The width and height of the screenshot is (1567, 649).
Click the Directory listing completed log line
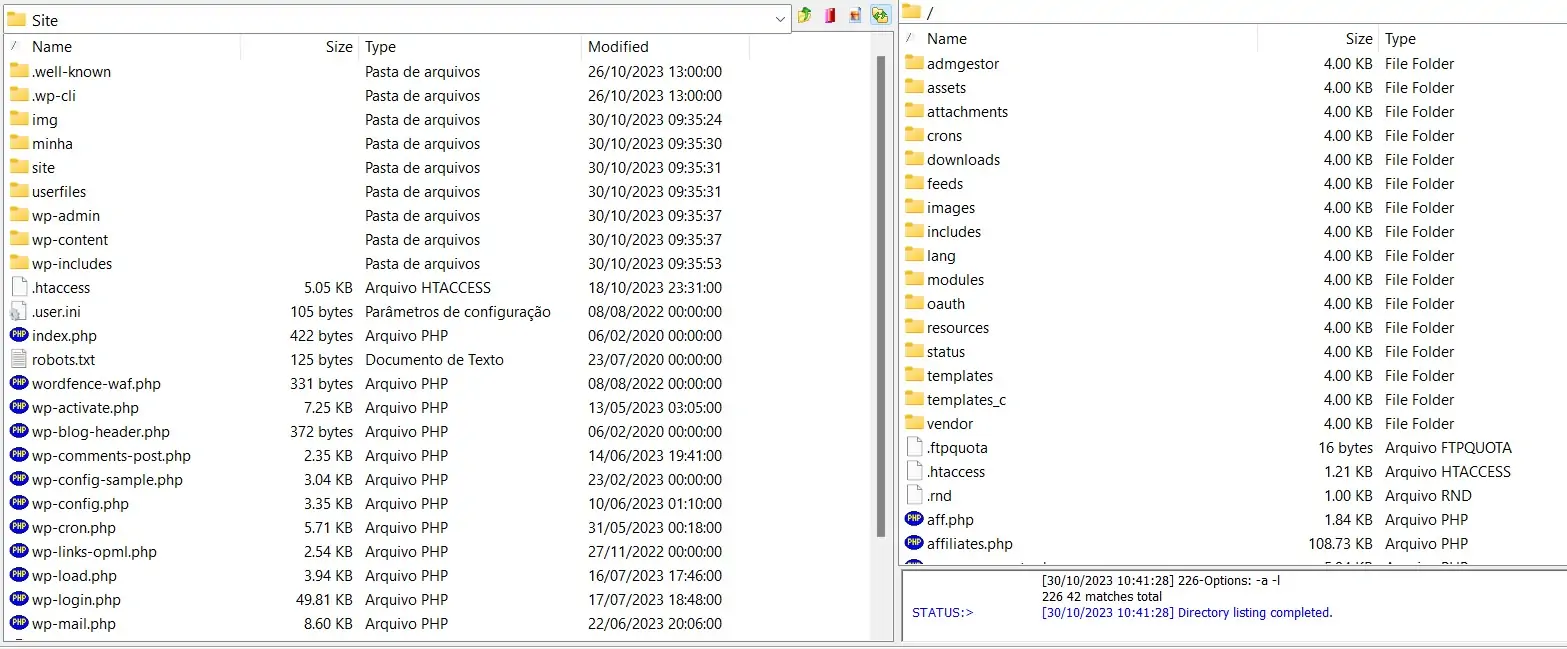tap(1186, 612)
